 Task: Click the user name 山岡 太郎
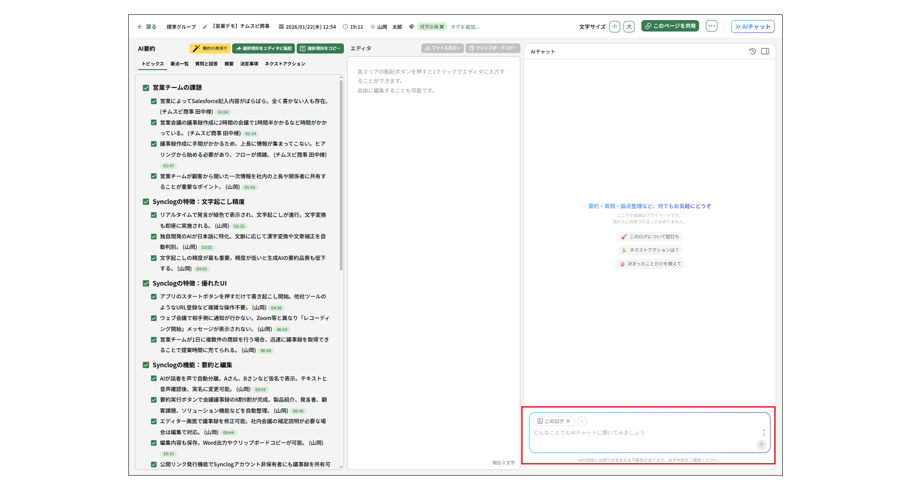tap(389, 27)
